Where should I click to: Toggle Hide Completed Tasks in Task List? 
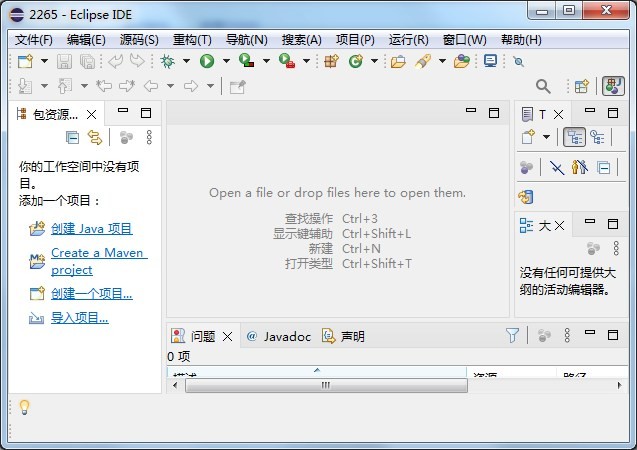click(x=557, y=167)
